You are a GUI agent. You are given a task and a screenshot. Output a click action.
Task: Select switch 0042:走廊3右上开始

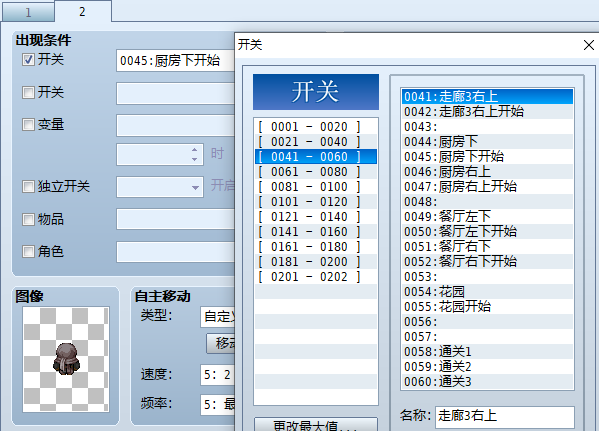487,112
